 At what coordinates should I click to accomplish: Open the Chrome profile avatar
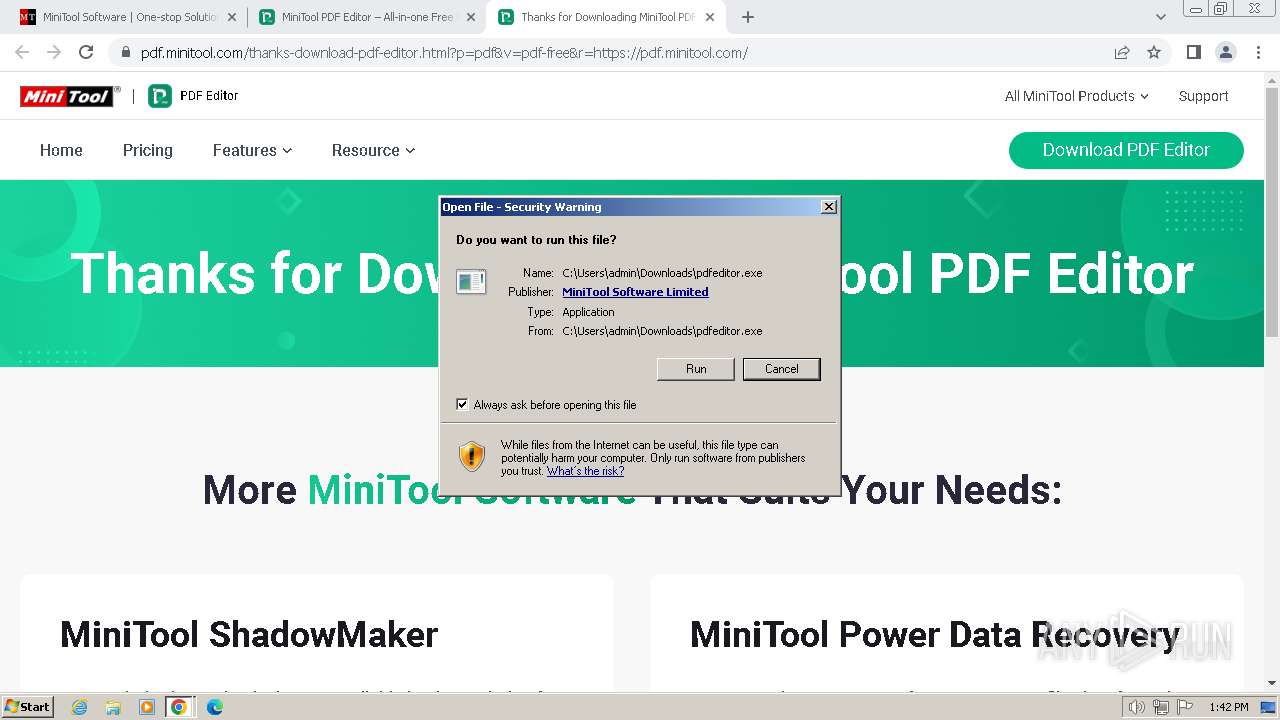(1225, 52)
